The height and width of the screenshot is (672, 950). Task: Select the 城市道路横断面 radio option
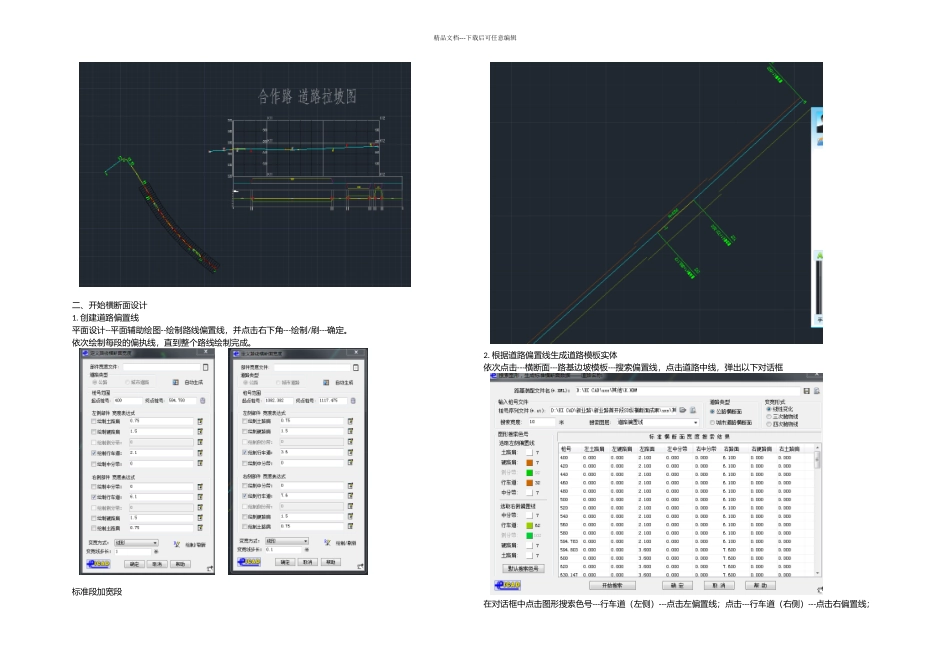[712, 422]
